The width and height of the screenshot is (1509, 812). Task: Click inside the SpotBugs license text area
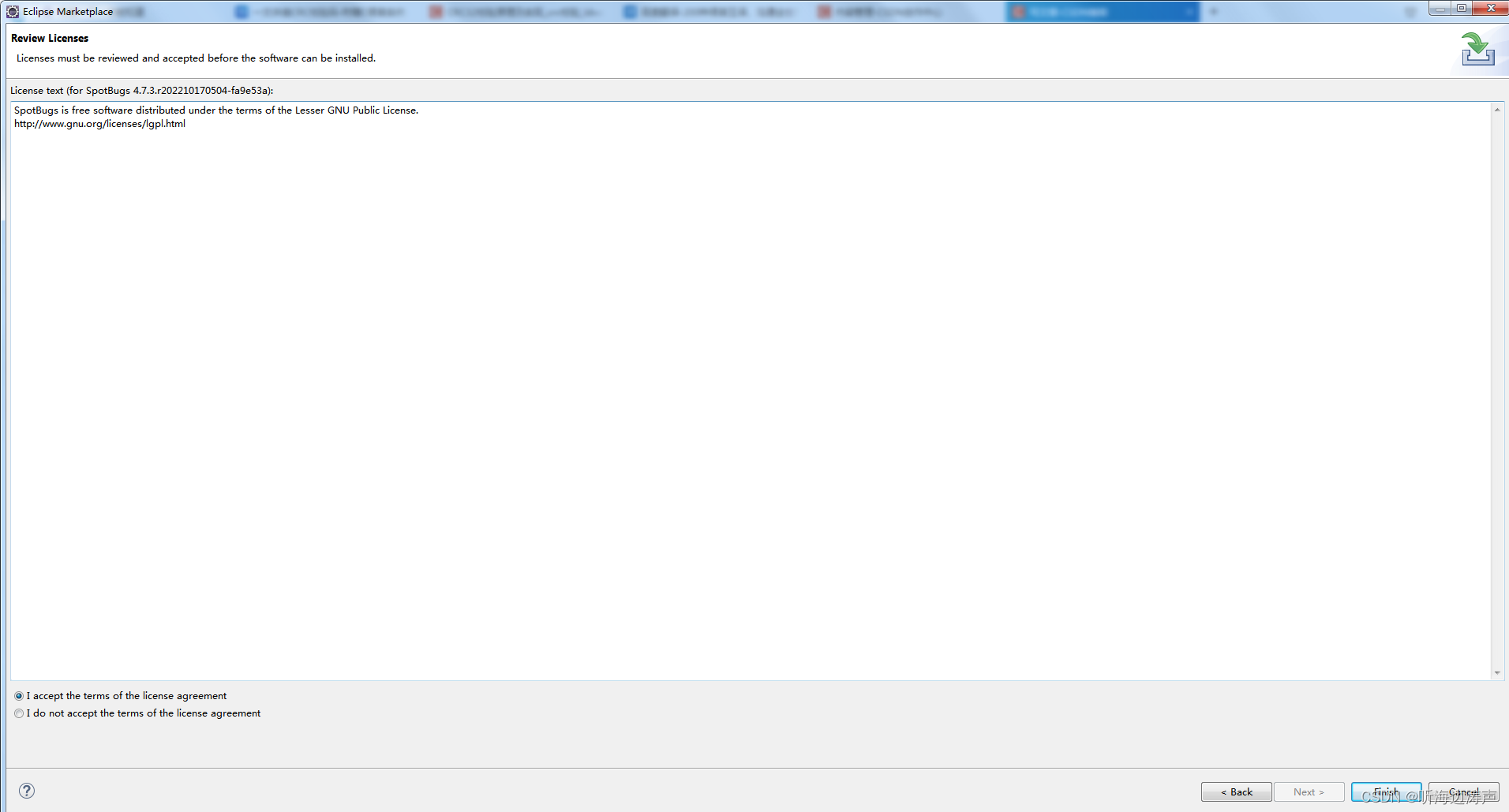click(750, 391)
